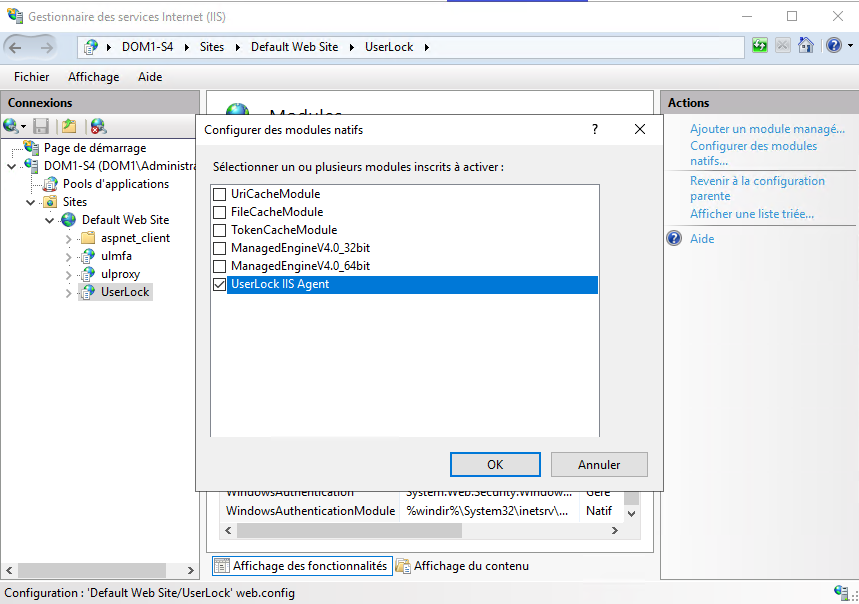
Task: Click the Pools d'applications icon
Action: click(51, 183)
